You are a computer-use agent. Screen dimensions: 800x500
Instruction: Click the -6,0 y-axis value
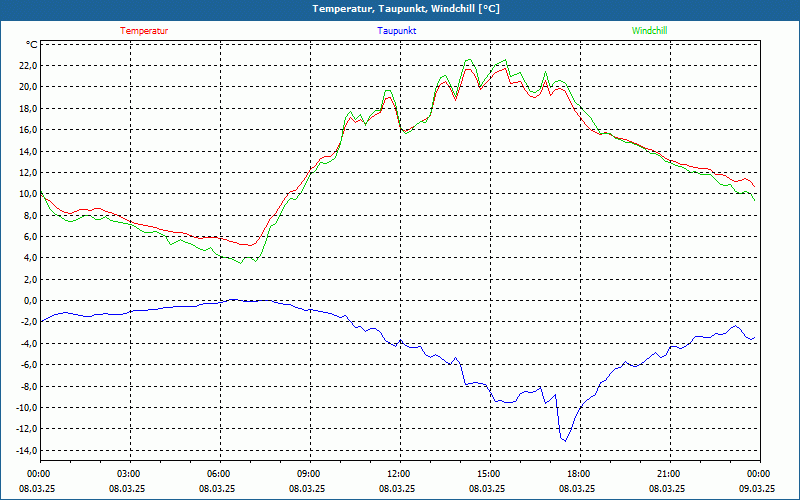point(29,365)
